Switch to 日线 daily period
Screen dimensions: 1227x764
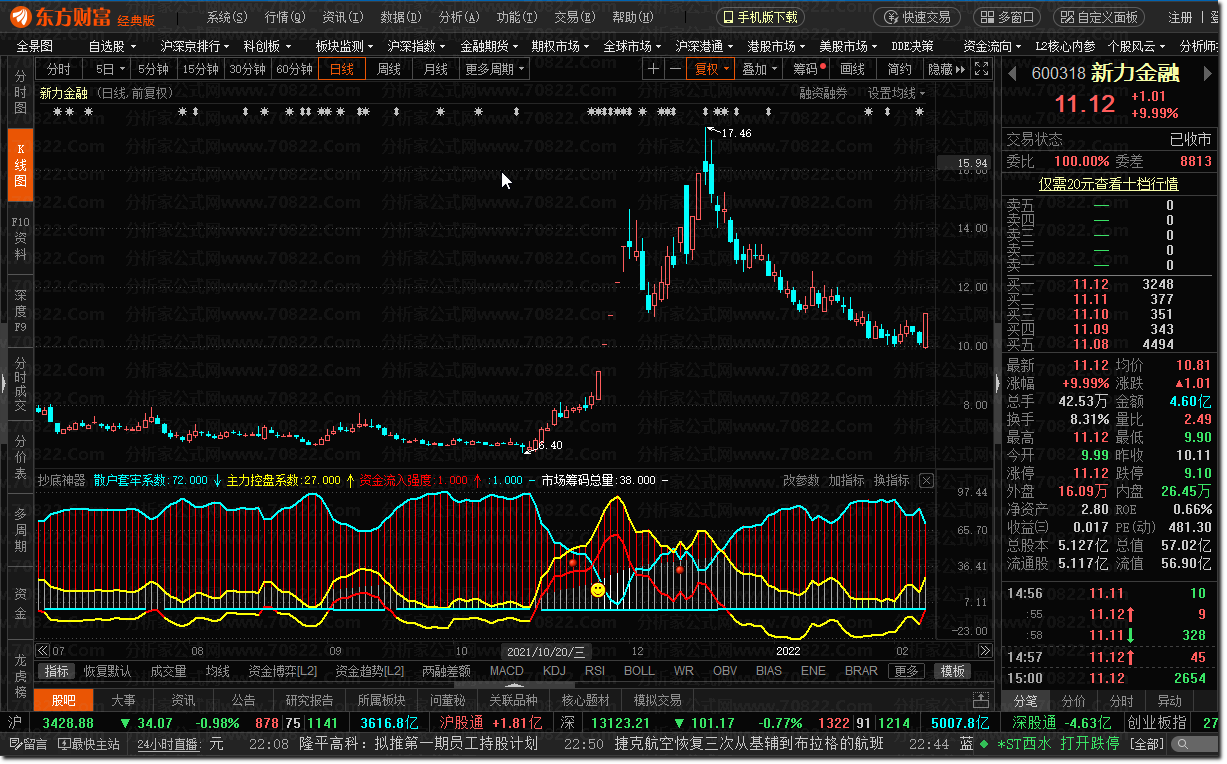point(342,69)
